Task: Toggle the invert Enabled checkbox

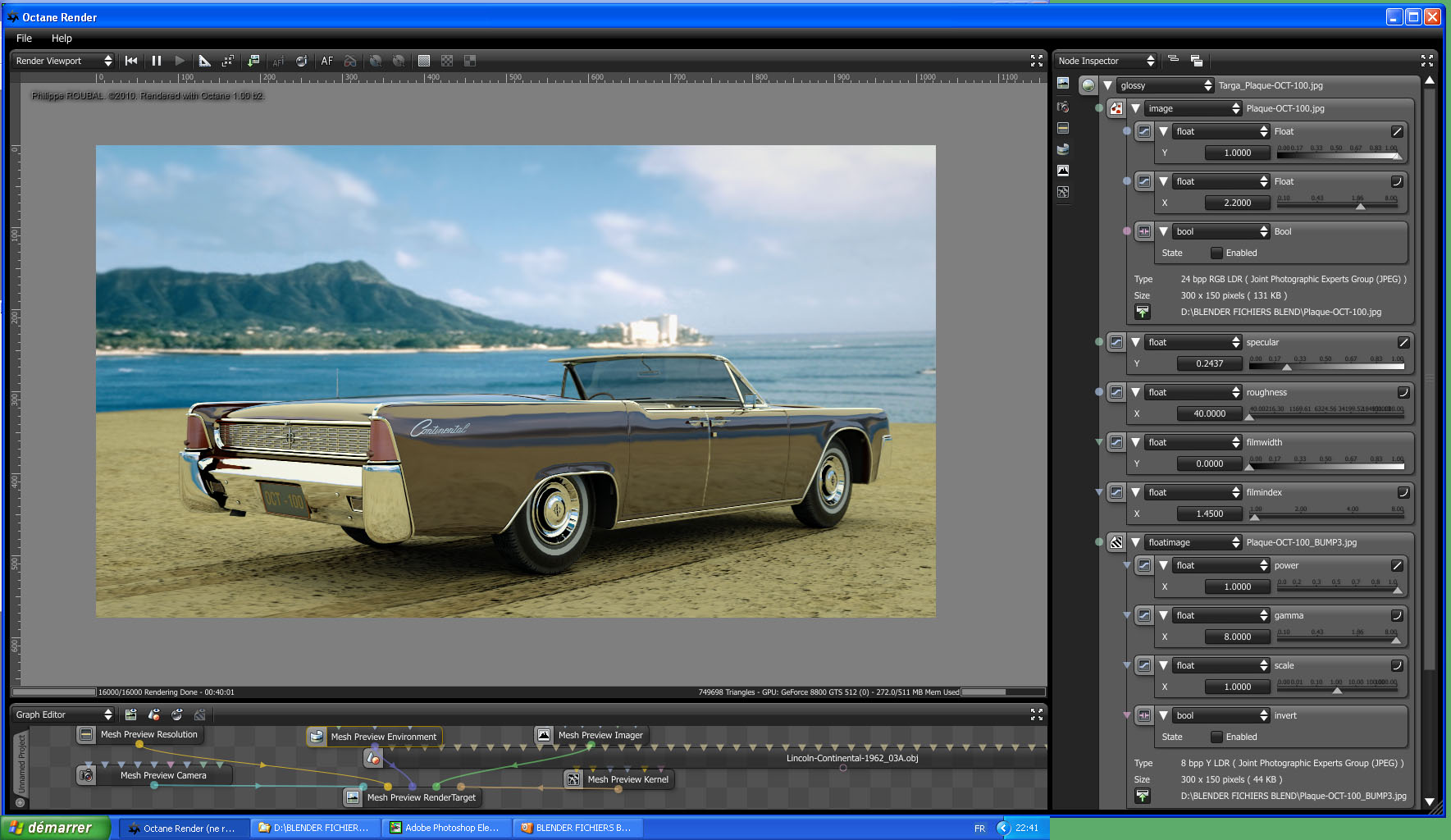Action: [1216, 737]
